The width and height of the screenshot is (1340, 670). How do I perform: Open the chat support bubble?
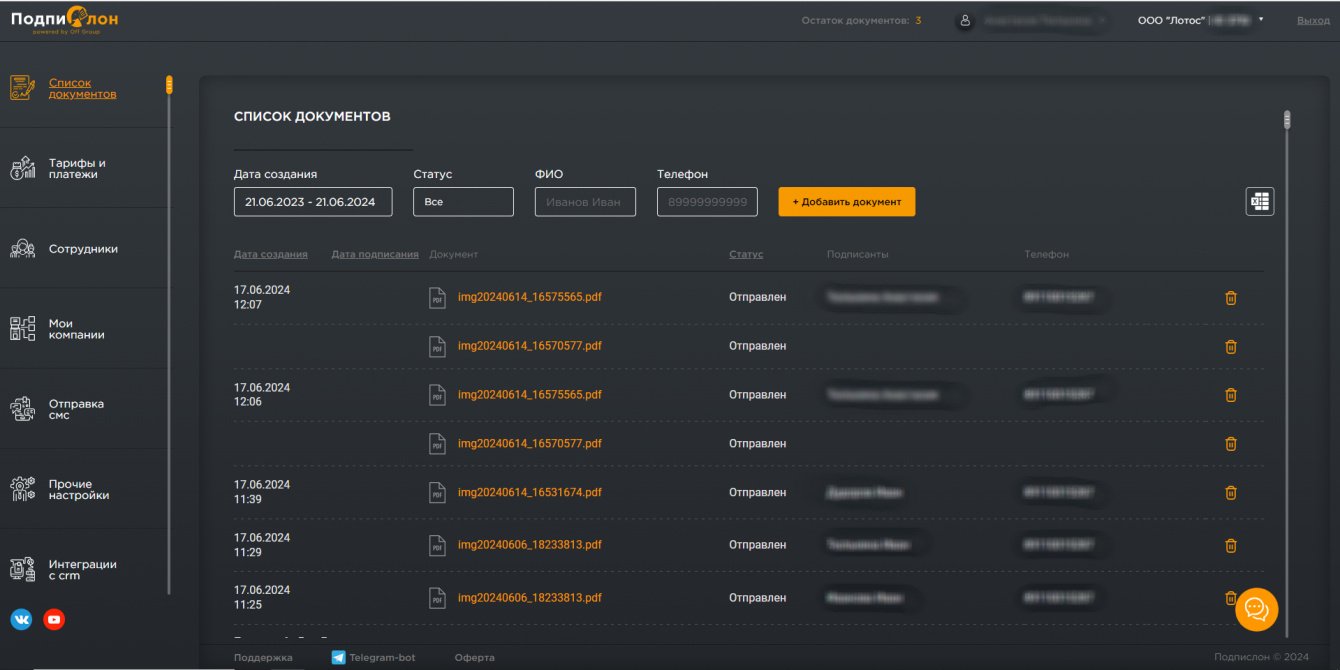[x=1256, y=609]
